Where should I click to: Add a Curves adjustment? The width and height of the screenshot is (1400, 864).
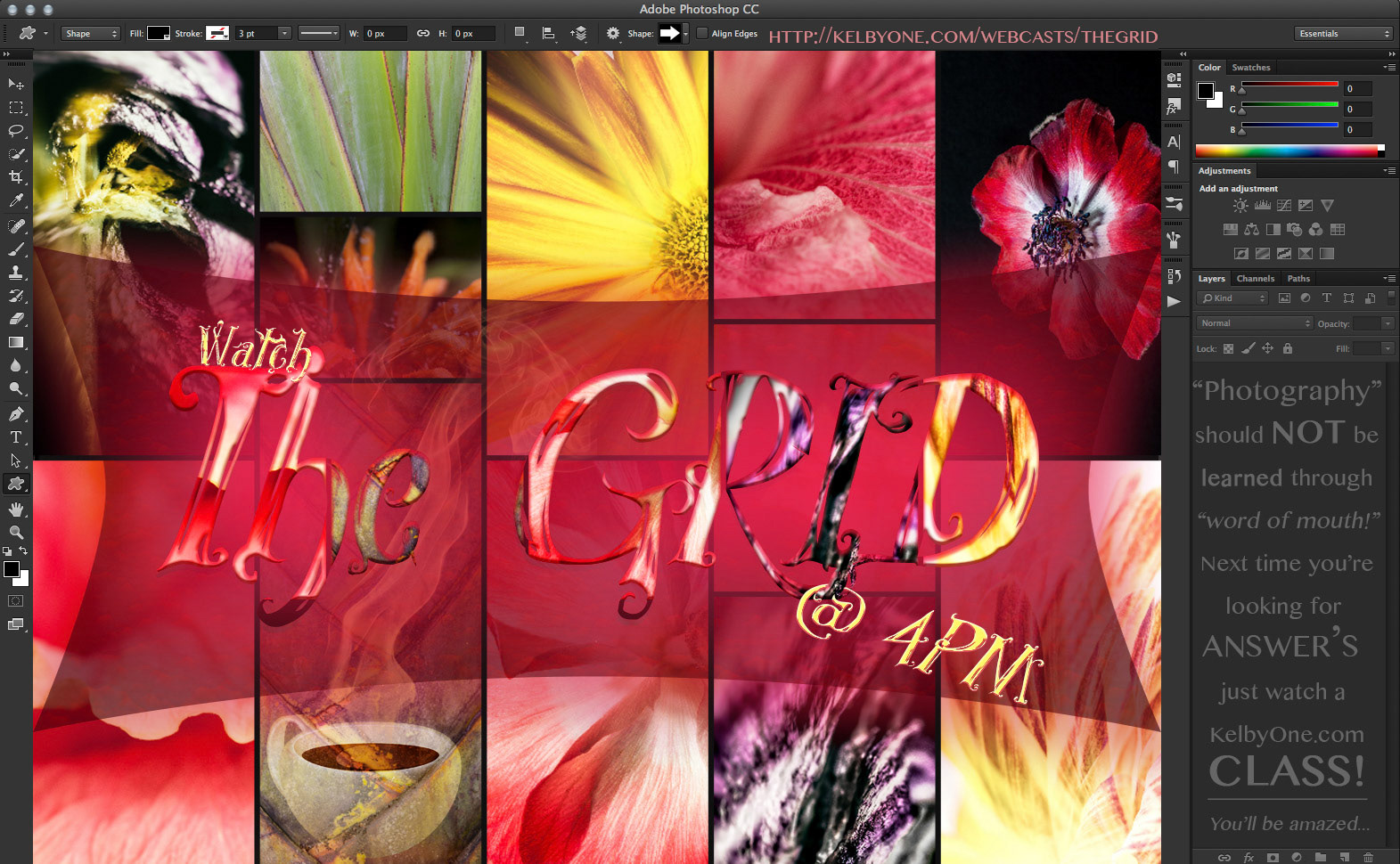pyautogui.click(x=1284, y=206)
